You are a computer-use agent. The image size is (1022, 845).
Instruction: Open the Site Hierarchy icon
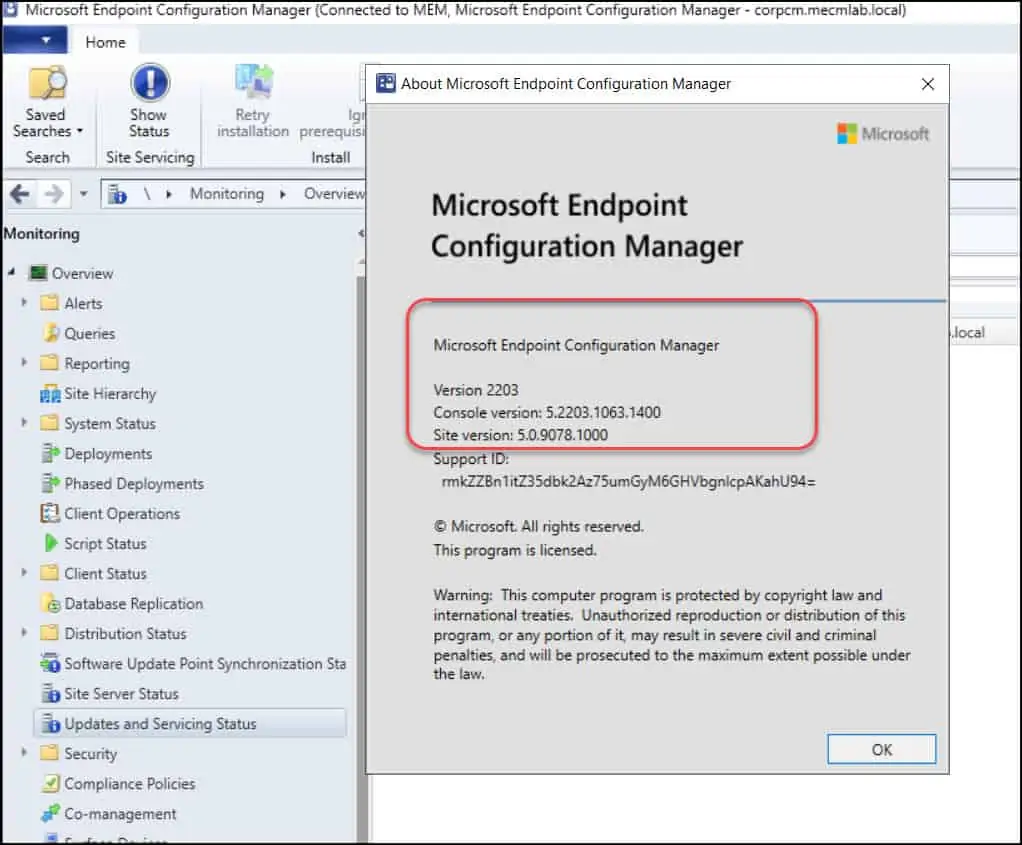(x=50, y=394)
